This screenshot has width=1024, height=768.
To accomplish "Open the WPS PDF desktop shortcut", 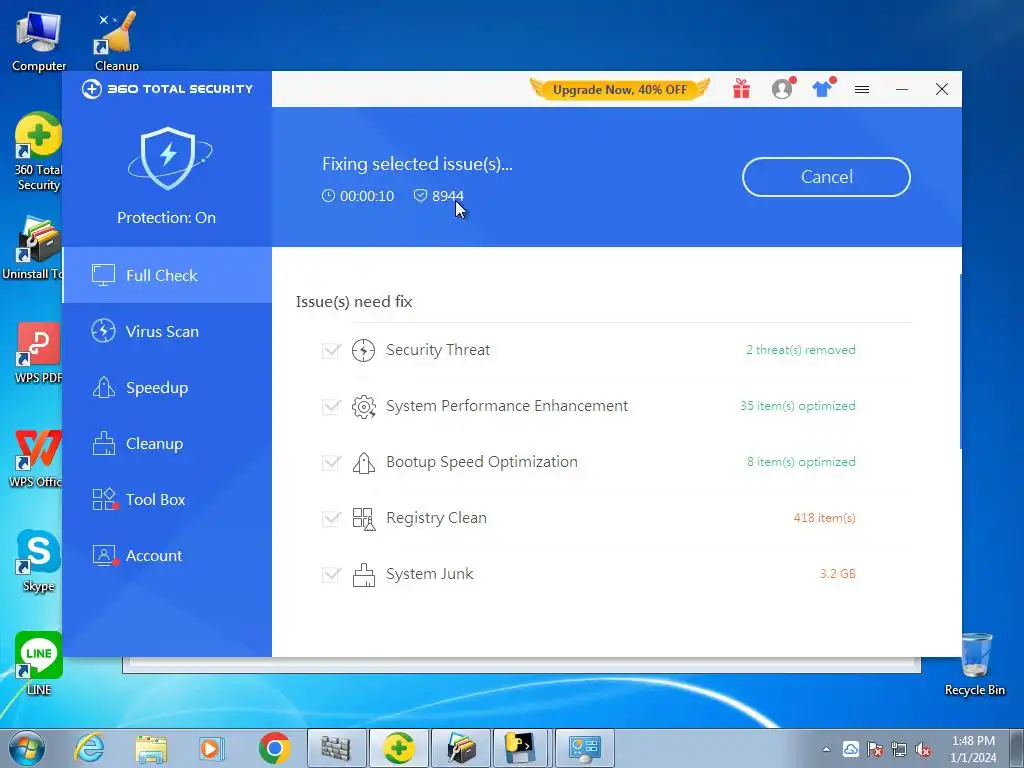I will click(x=39, y=353).
